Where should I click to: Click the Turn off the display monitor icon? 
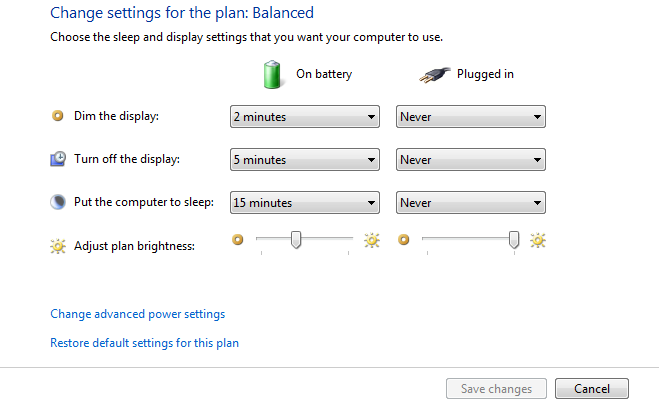(x=57, y=159)
